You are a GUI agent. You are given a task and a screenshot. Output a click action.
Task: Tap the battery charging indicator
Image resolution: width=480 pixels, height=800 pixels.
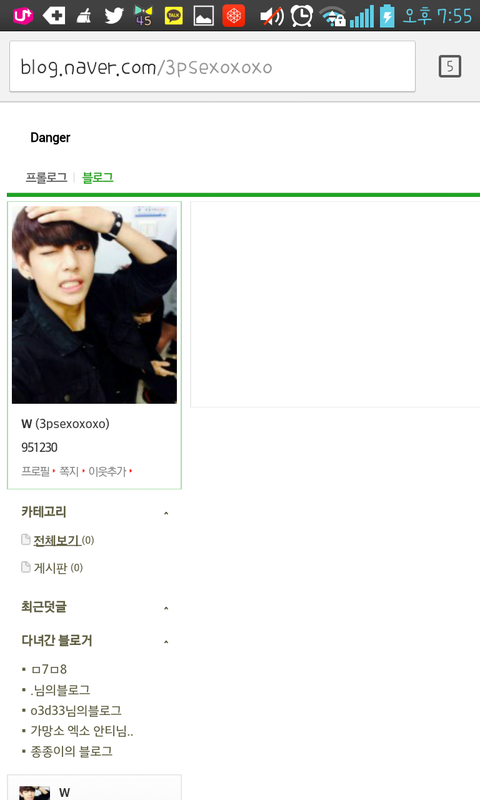tap(387, 16)
